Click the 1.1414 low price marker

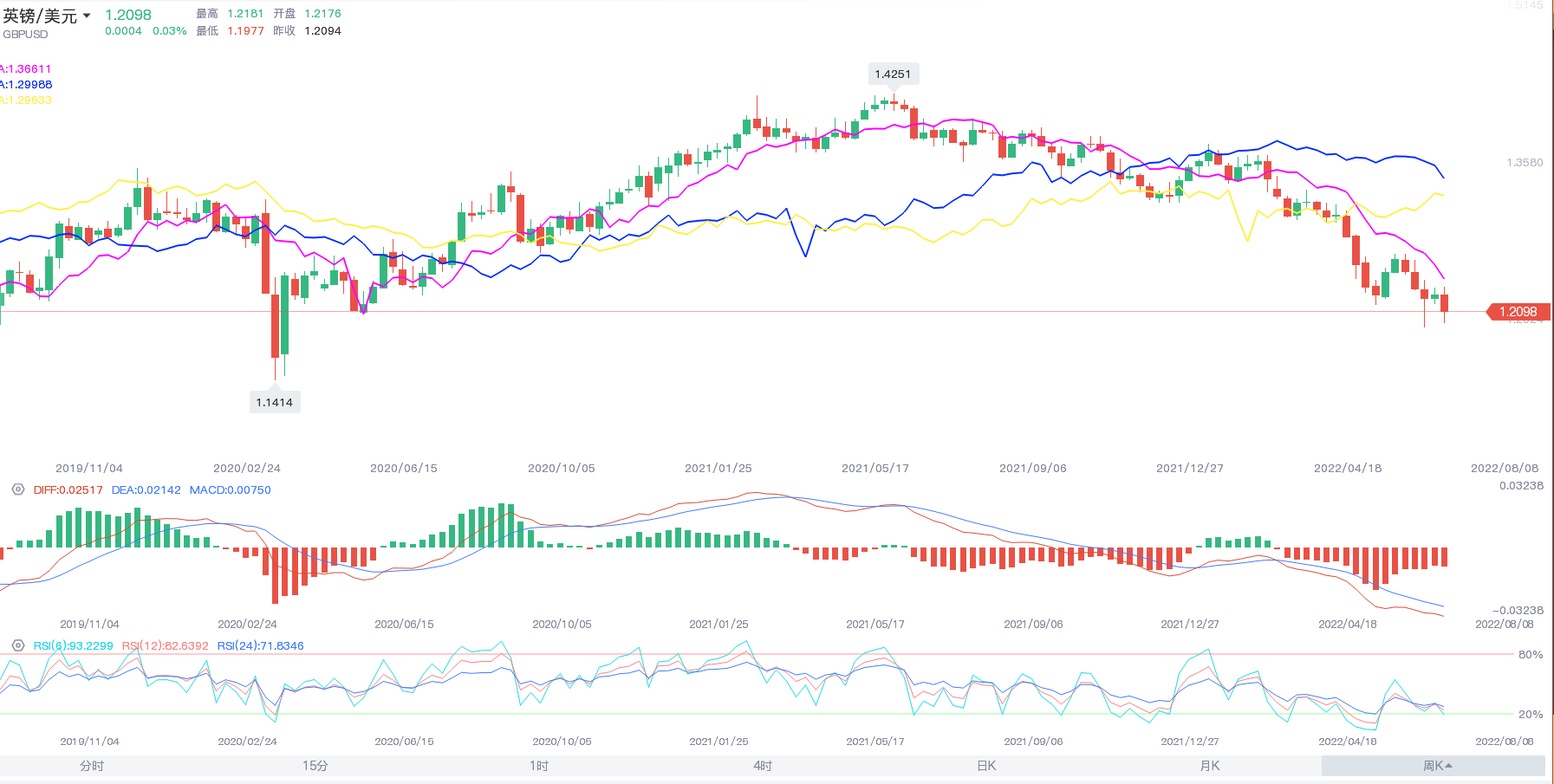click(x=274, y=402)
